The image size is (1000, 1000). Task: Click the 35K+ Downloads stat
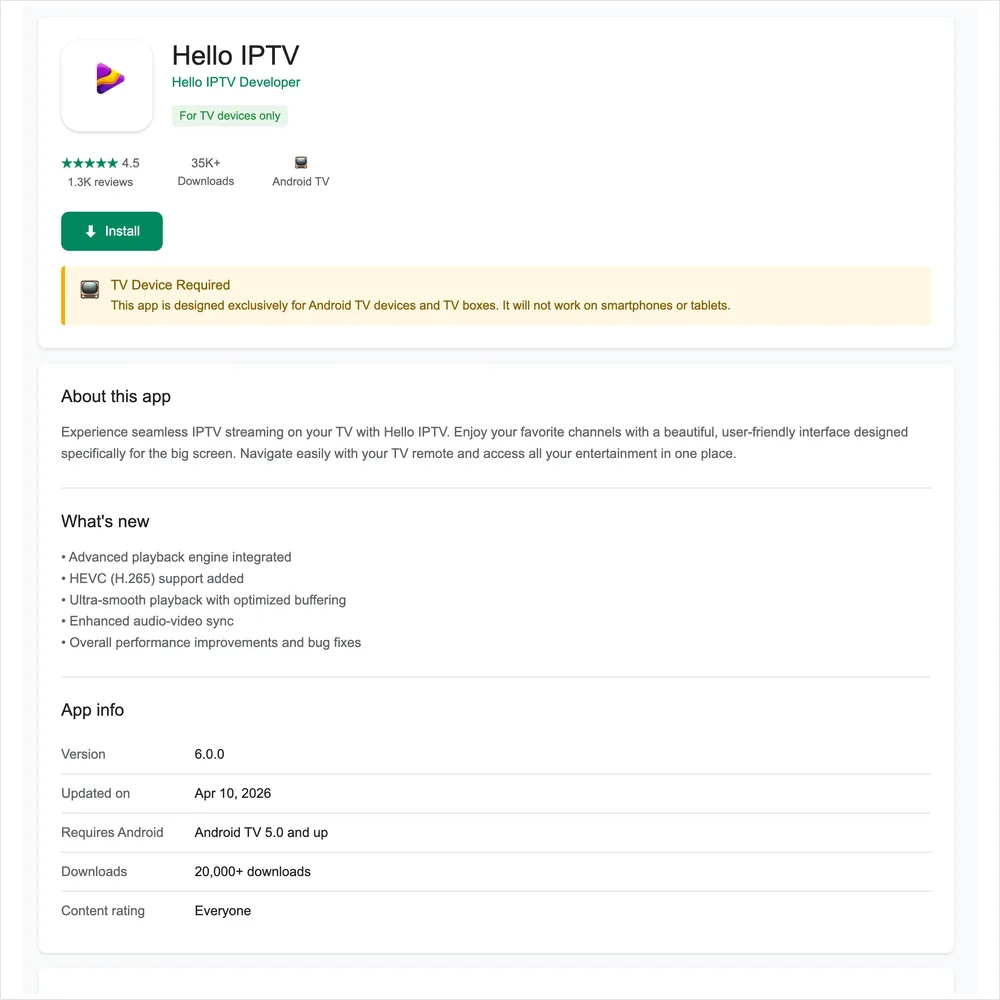(205, 172)
